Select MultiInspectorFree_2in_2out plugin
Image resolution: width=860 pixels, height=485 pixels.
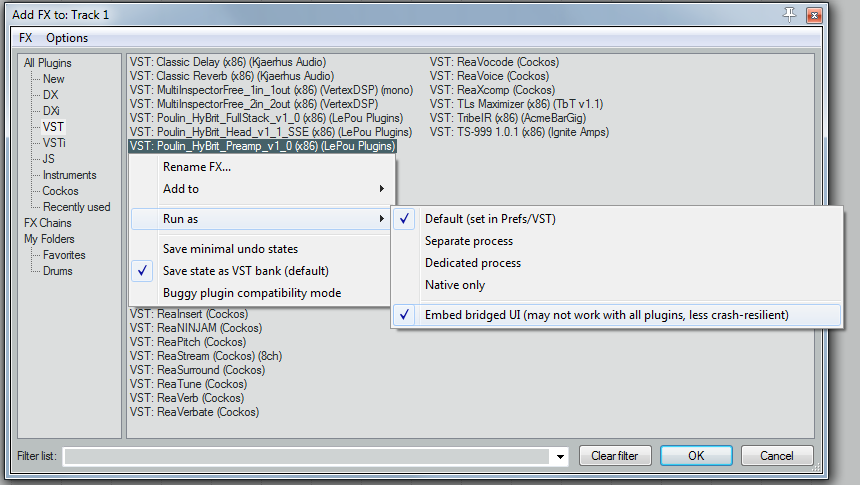(253, 104)
